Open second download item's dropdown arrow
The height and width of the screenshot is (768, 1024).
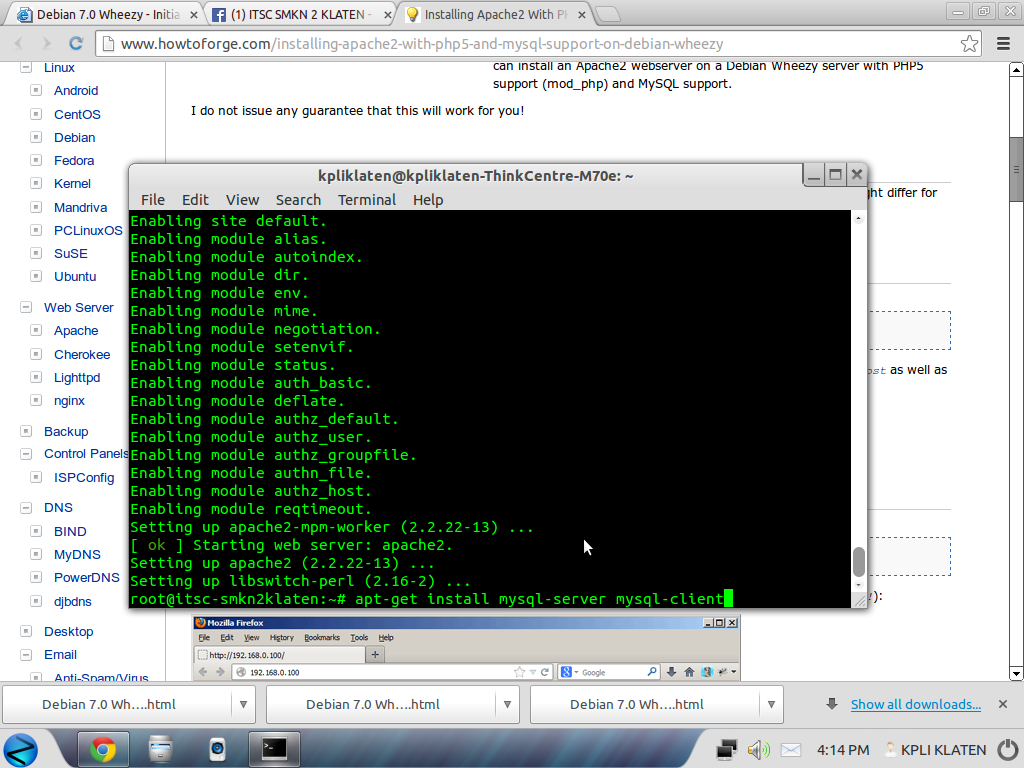tap(507, 705)
